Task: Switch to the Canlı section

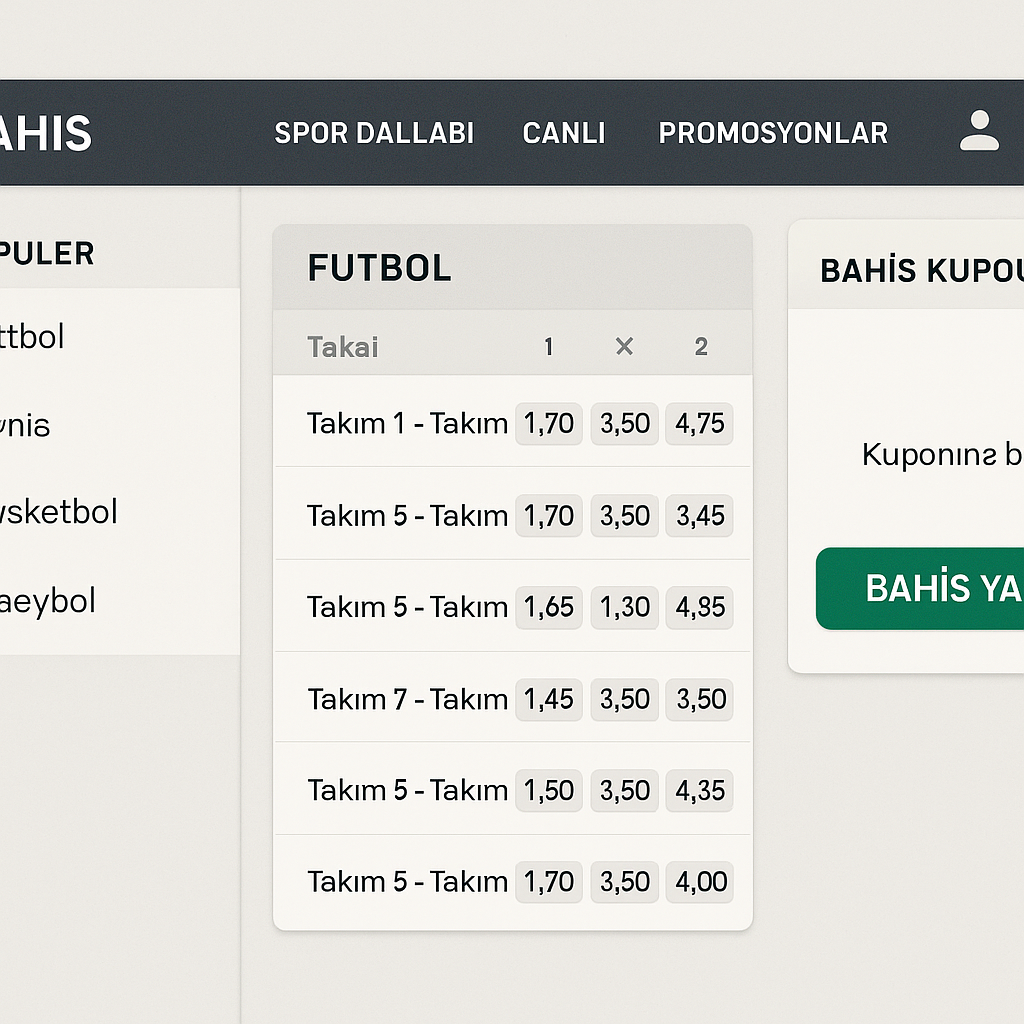Action: pos(564,133)
